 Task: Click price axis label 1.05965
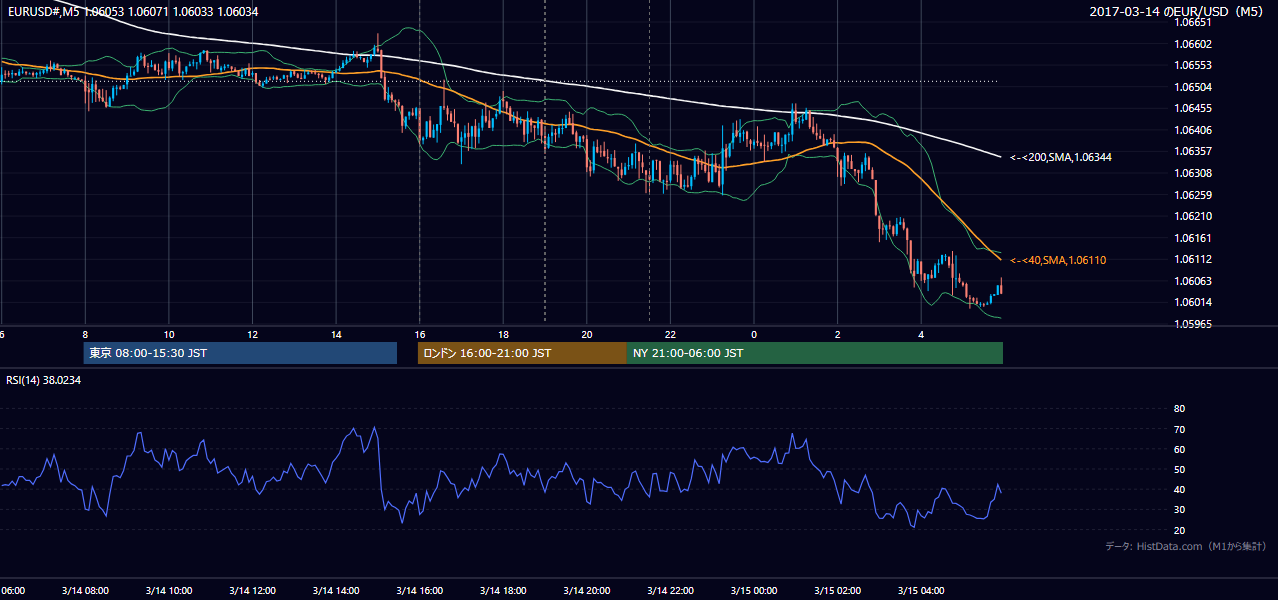point(1194,324)
